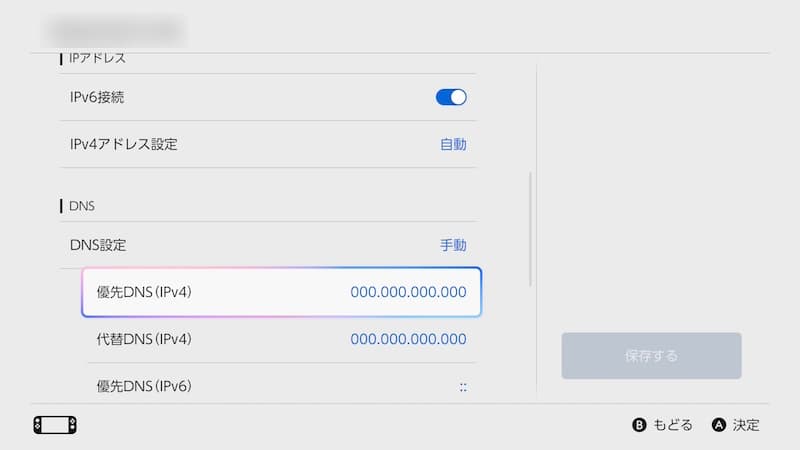The image size is (800, 450).
Task: Toggle the IPv6接続 switch off
Action: tap(451, 97)
